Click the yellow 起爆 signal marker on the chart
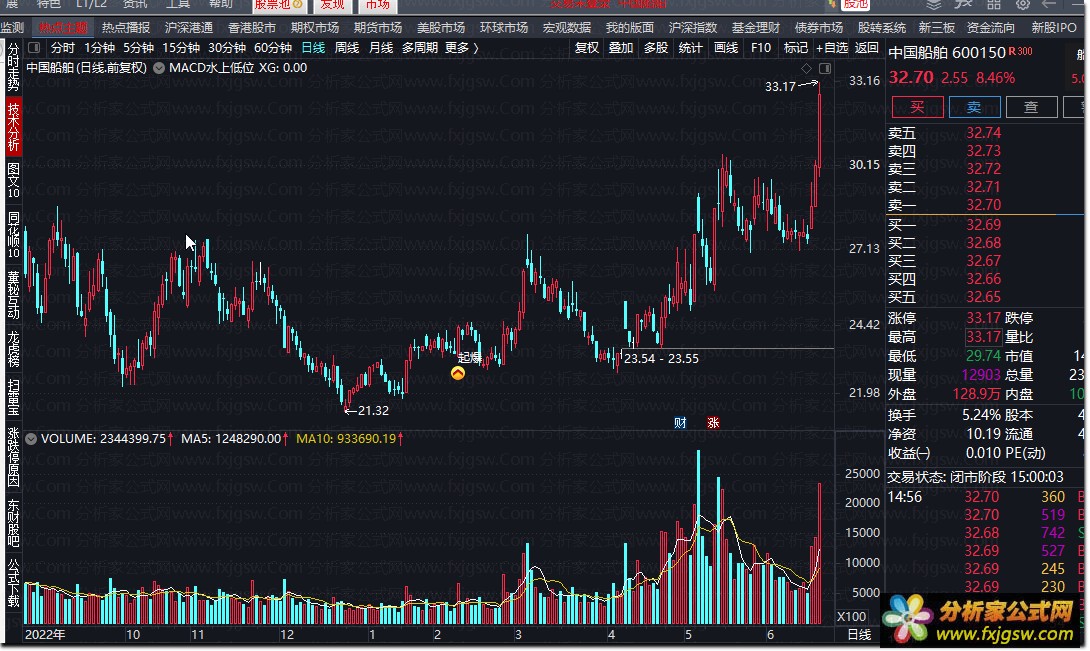1090x651 pixels. tap(457, 373)
